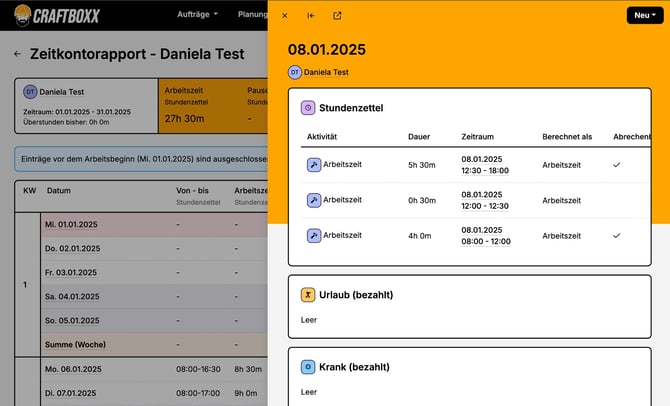Click the Von - bis column header
This screenshot has height=406, width=670.
tap(192, 191)
